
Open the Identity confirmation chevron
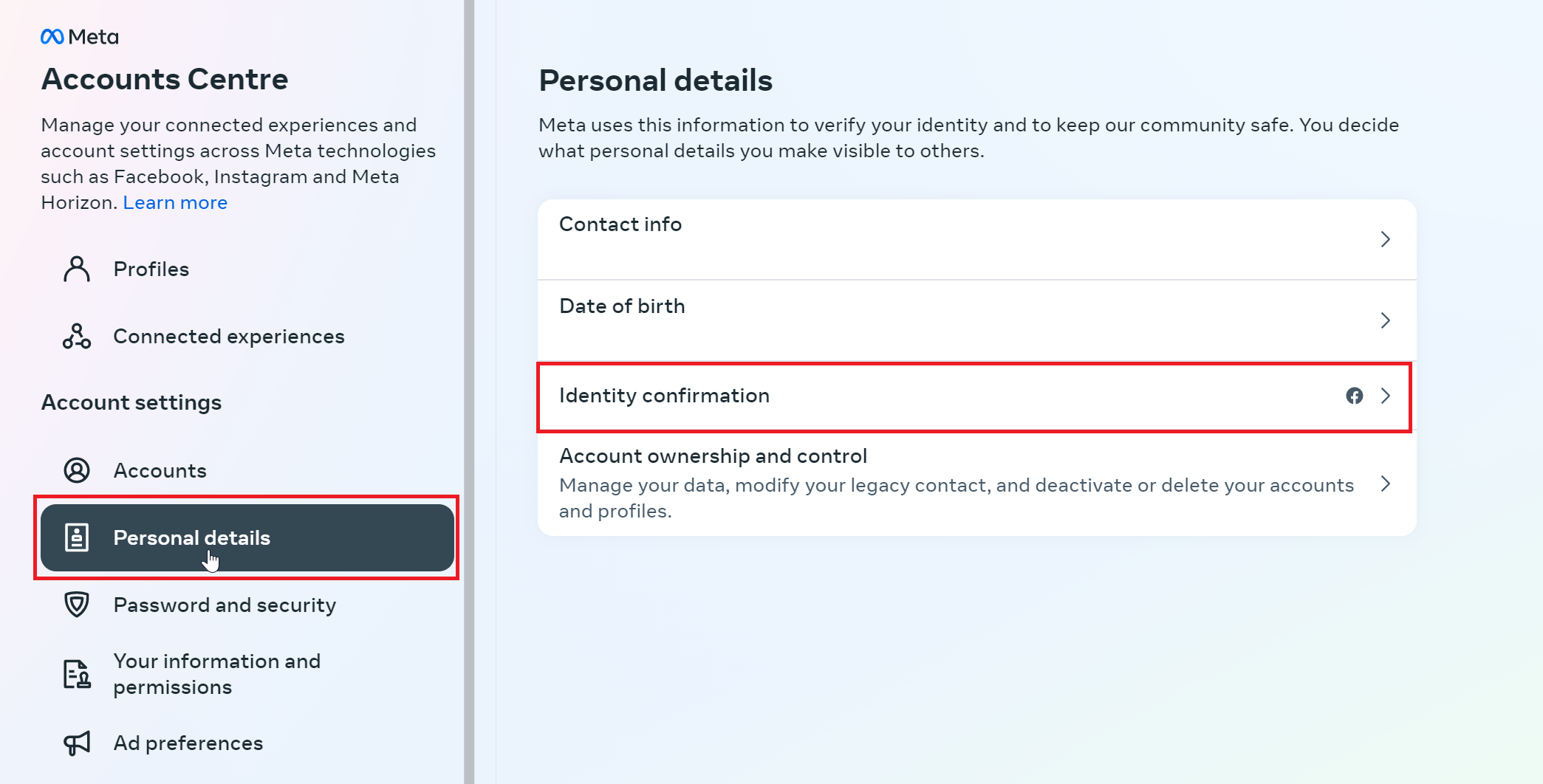pyautogui.click(x=1386, y=396)
